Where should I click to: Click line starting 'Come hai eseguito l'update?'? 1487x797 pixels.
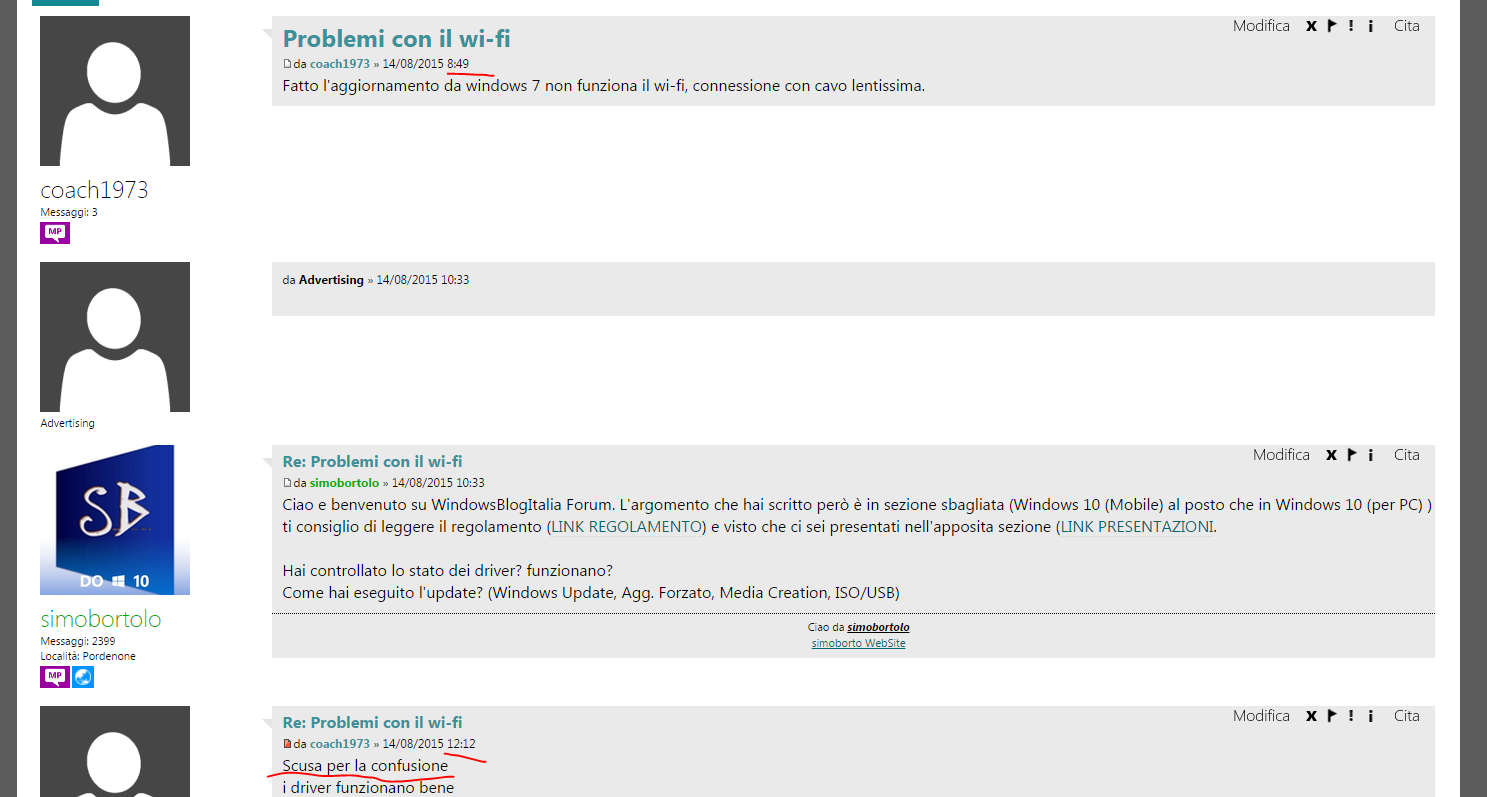click(591, 593)
